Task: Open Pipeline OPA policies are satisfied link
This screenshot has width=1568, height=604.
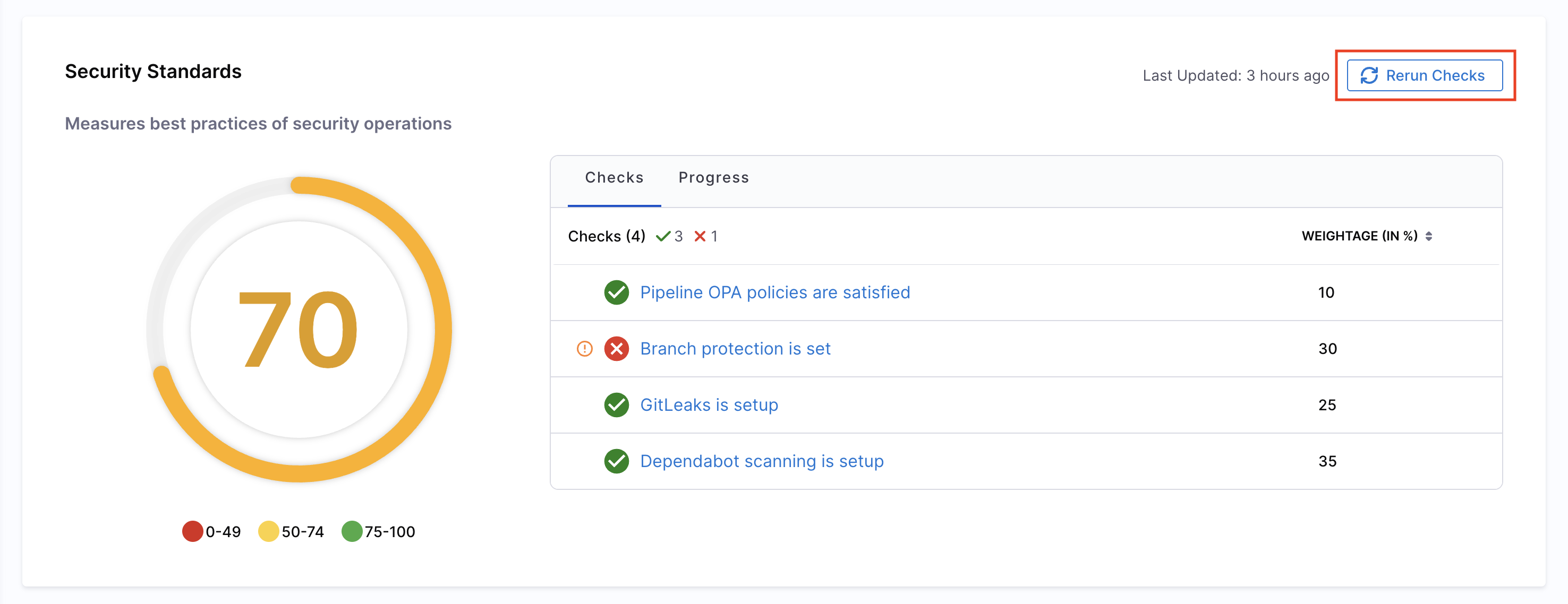Action: (x=774, y=292)
